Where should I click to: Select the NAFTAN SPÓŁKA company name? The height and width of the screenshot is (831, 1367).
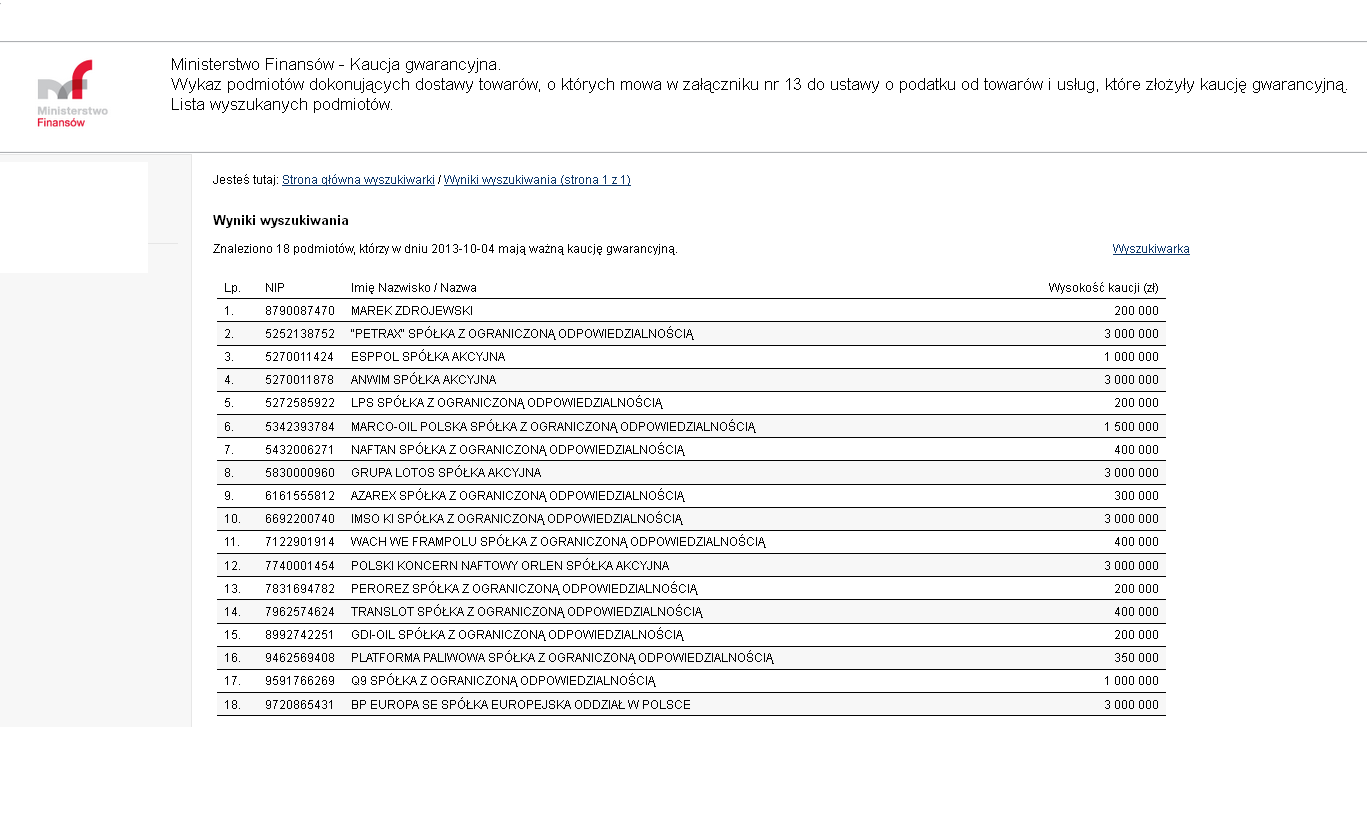pyautogui.click(x=518, y=450)
